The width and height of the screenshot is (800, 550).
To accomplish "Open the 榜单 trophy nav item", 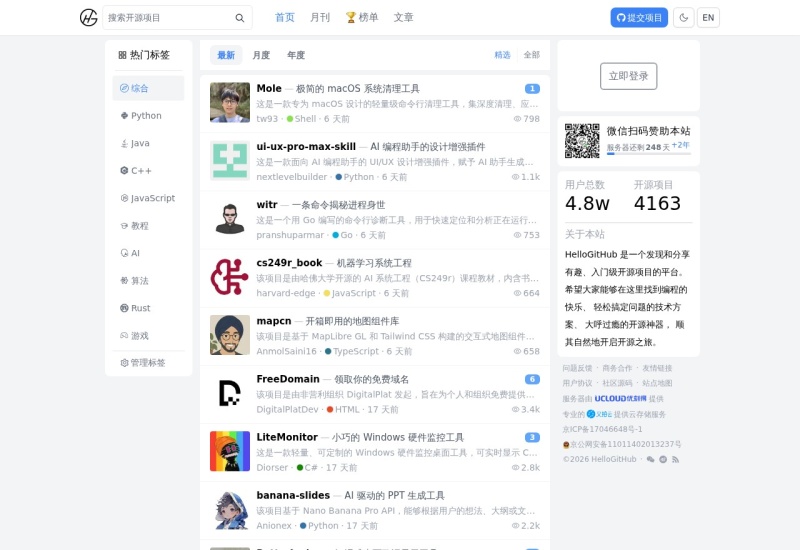I will 362,17.
